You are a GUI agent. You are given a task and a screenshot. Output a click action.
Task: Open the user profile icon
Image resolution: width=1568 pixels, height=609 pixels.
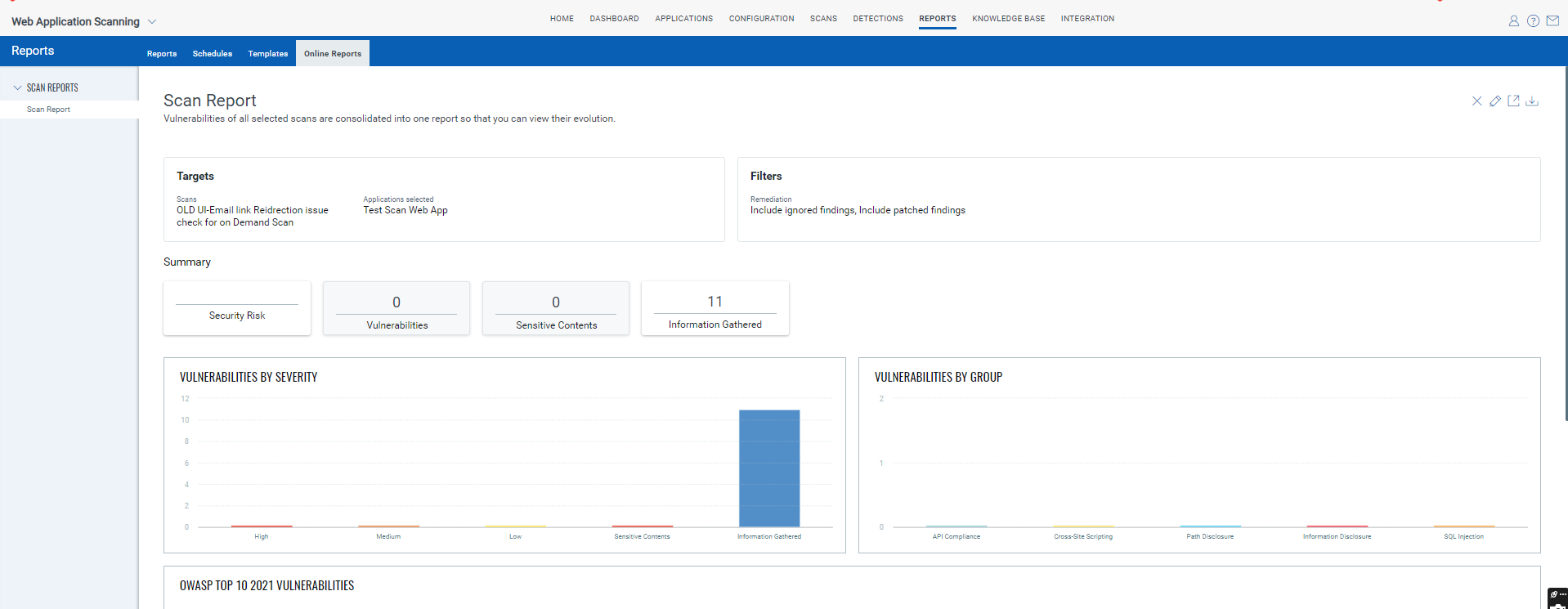1513,21
